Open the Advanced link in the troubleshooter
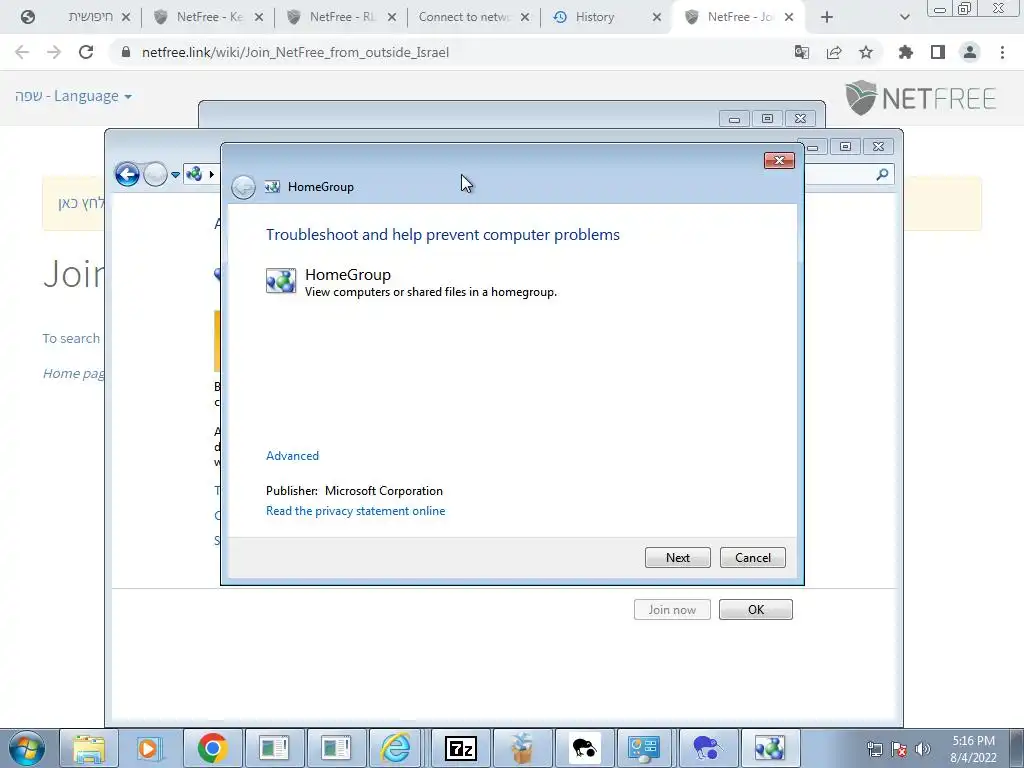This screenshot has height=768, width=1024. (x=292, y=456)
